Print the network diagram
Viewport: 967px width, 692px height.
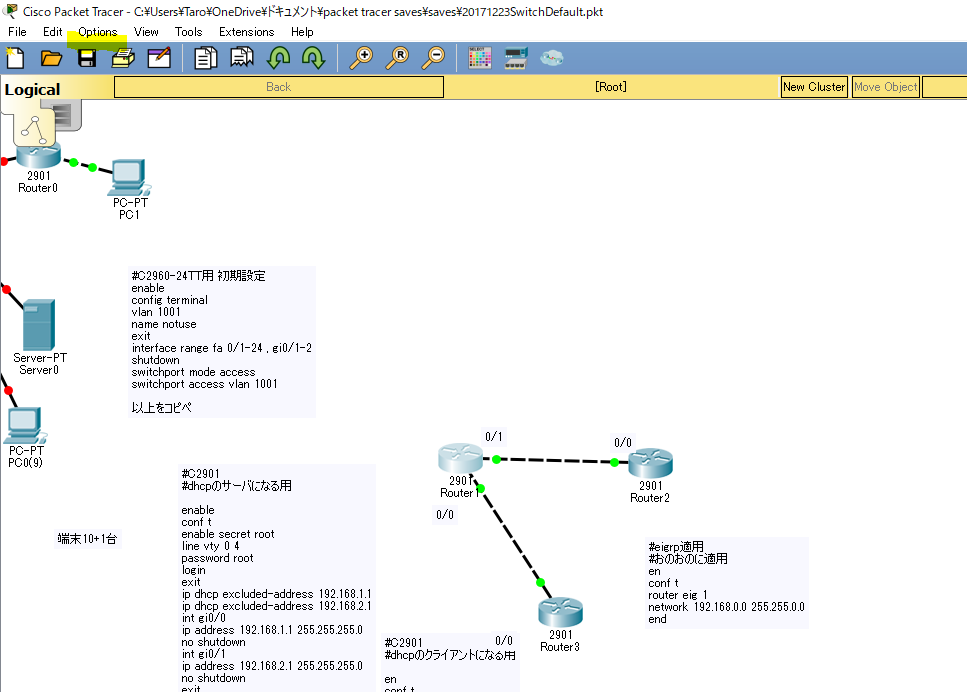pyautogui.click(x=122, y=57)
